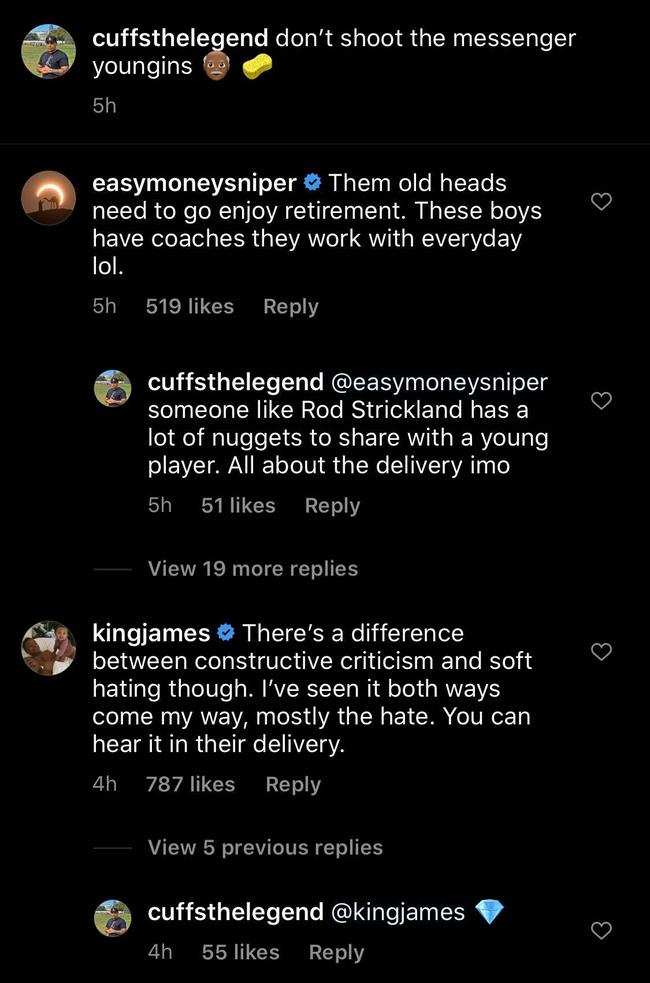Expand View 5 previous replies
The height and width of the screenshot is (983, 650).
[265, 847]
